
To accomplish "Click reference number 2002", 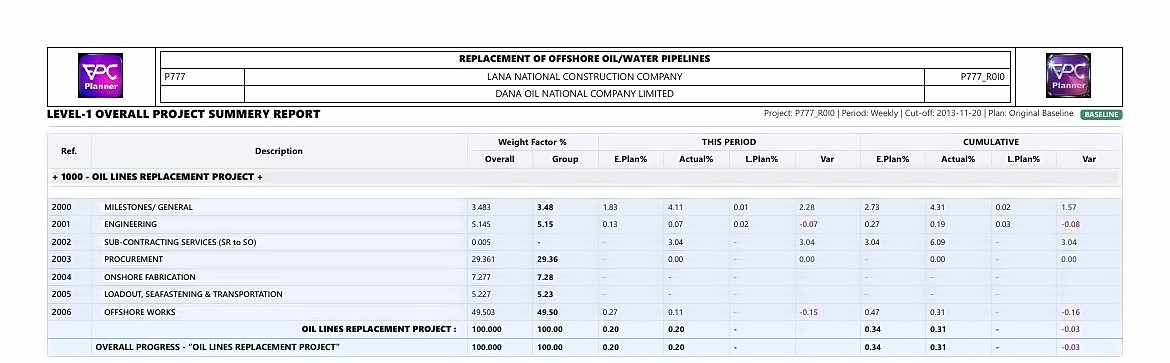I will coord(61,242).
